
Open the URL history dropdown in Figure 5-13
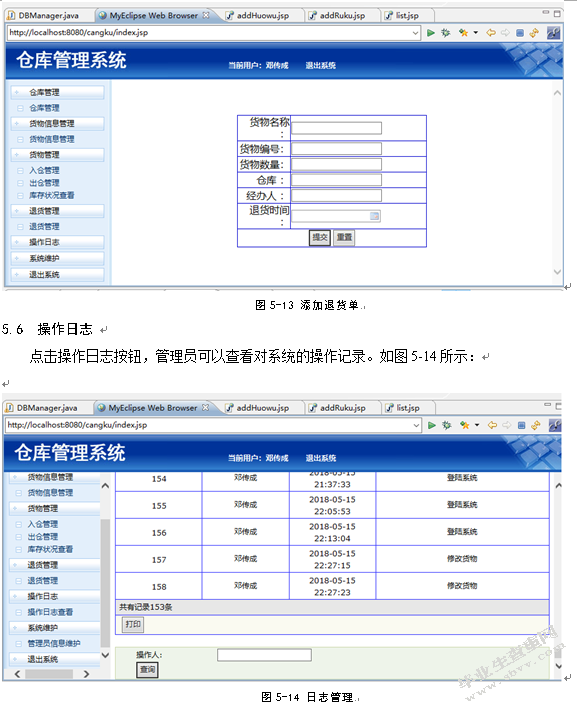click(415, 32)
